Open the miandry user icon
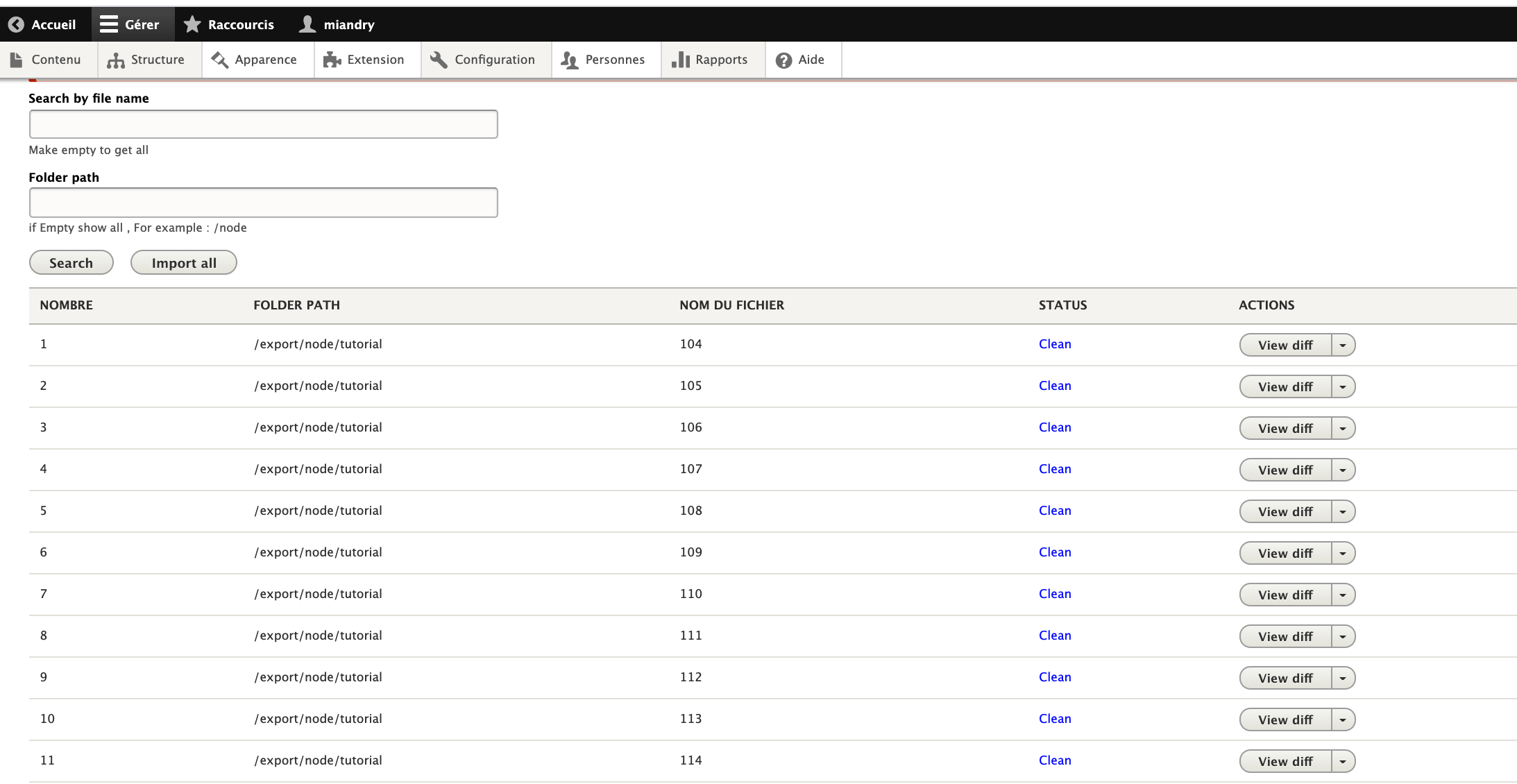The width and height of the screenshot is (1517, 784). (x=307, y=25)
